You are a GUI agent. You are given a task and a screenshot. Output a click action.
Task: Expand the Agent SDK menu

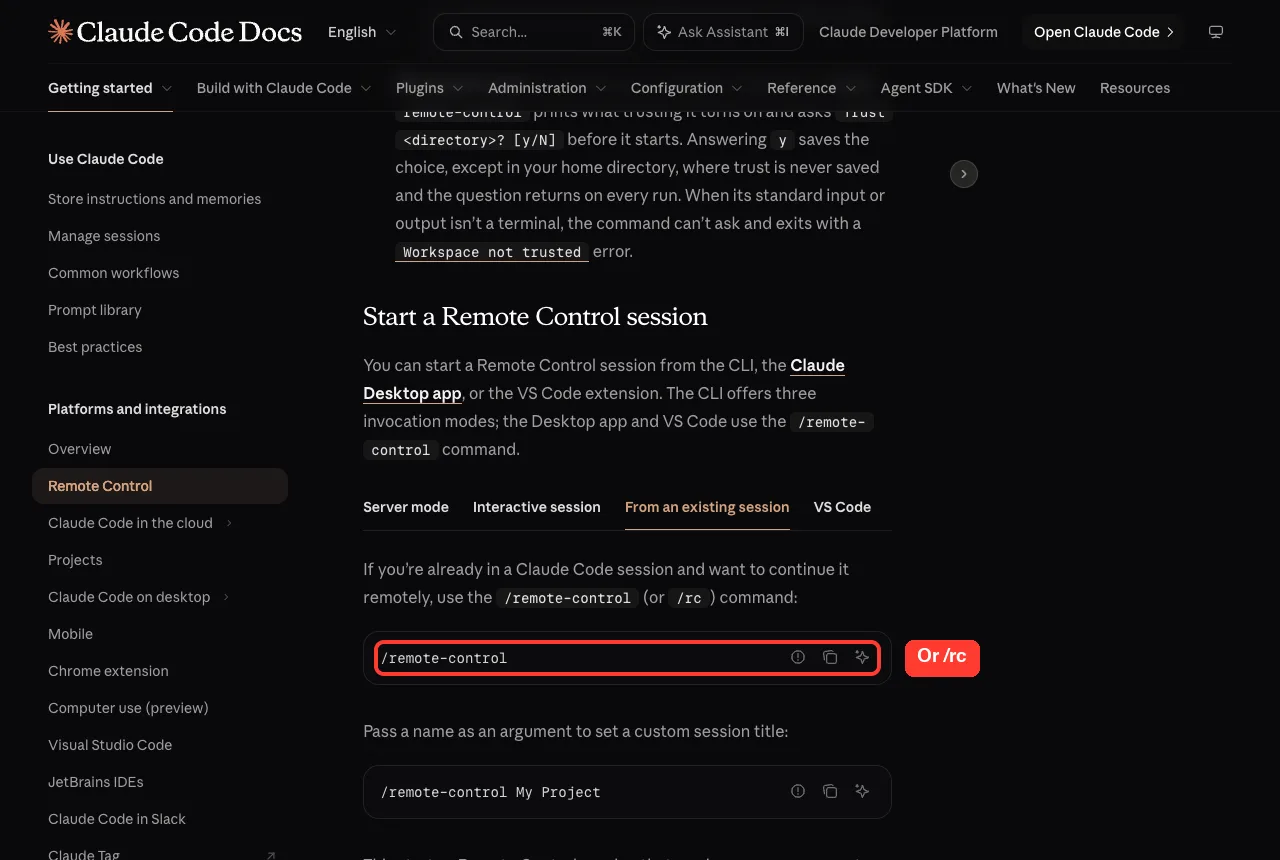[927, 88]
